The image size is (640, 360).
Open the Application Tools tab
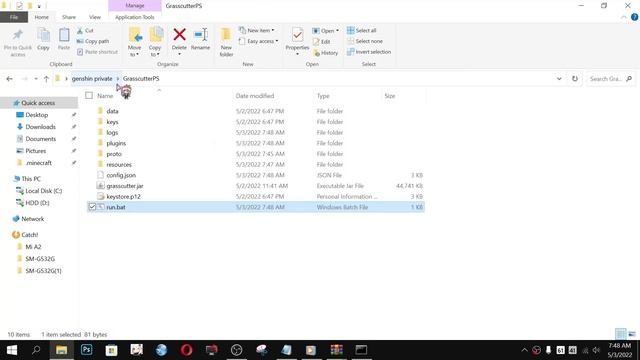(x=135, y=17)
